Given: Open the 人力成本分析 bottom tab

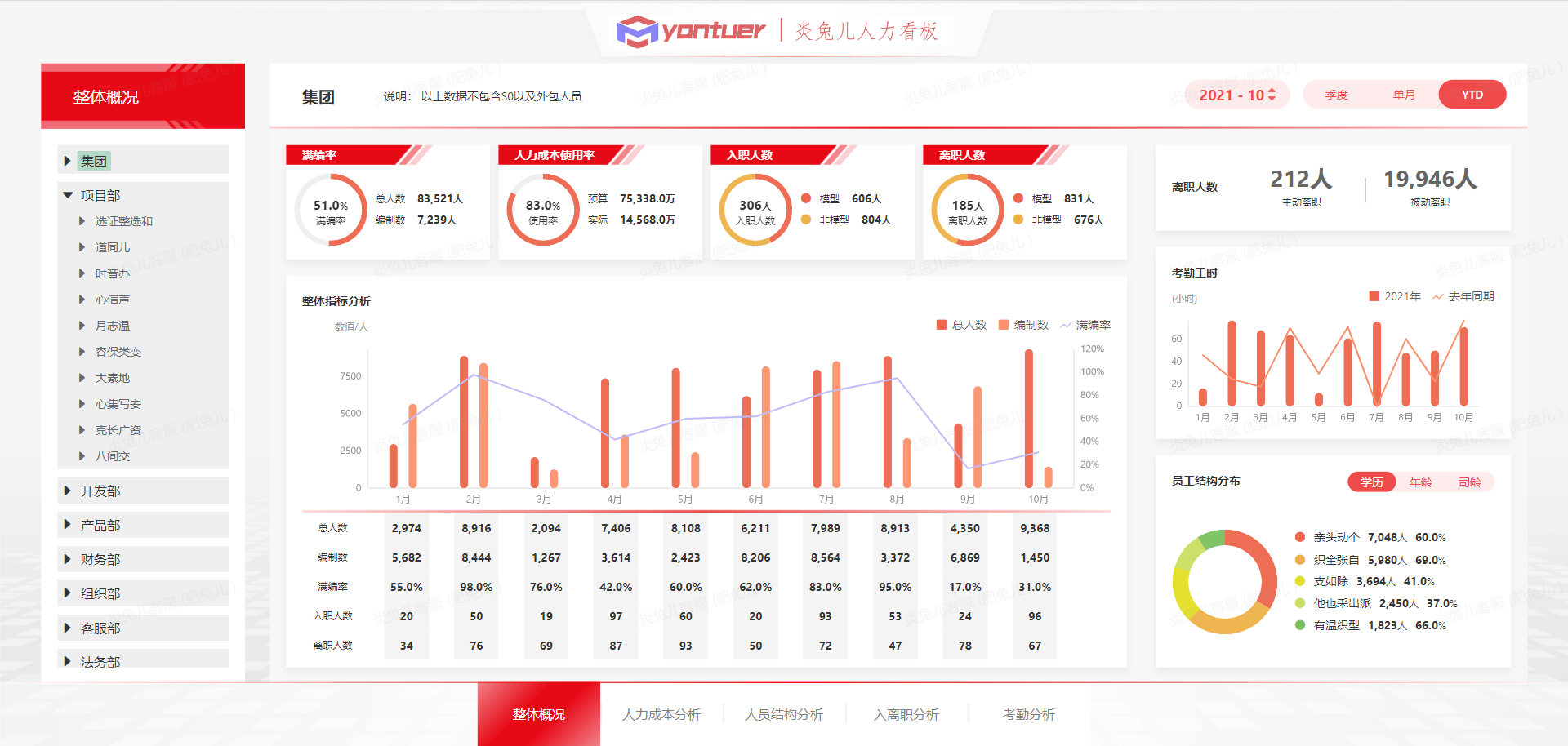Looking at the screenshot, I should tap(661, 714).
